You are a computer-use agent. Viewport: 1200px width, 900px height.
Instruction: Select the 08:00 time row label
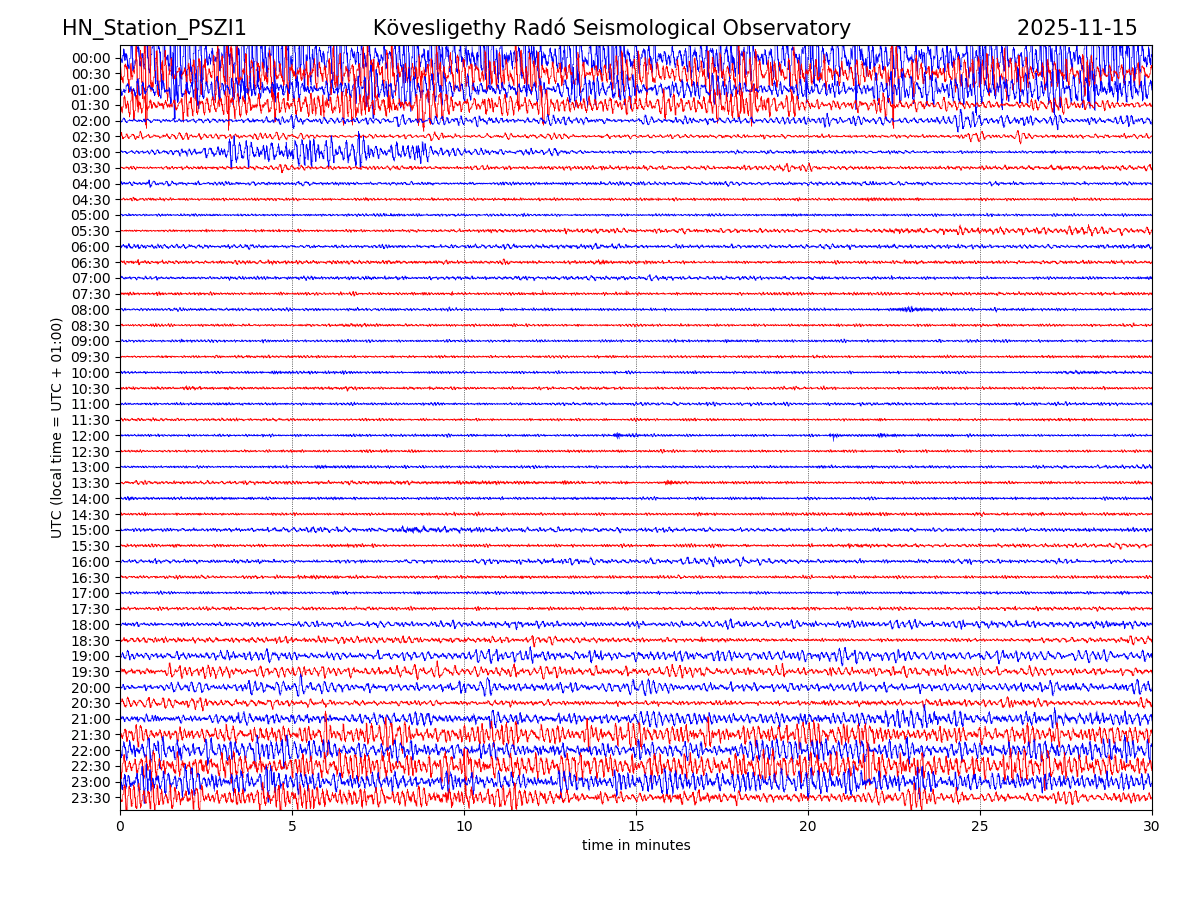point(90,310)
